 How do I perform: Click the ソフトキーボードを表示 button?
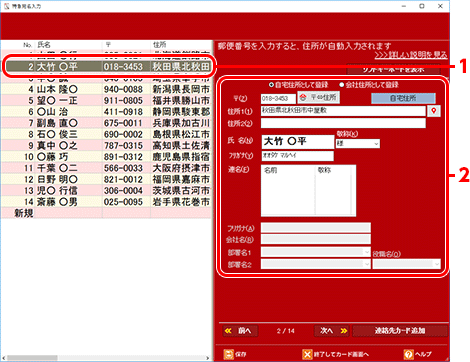click(x=393, y=69)
